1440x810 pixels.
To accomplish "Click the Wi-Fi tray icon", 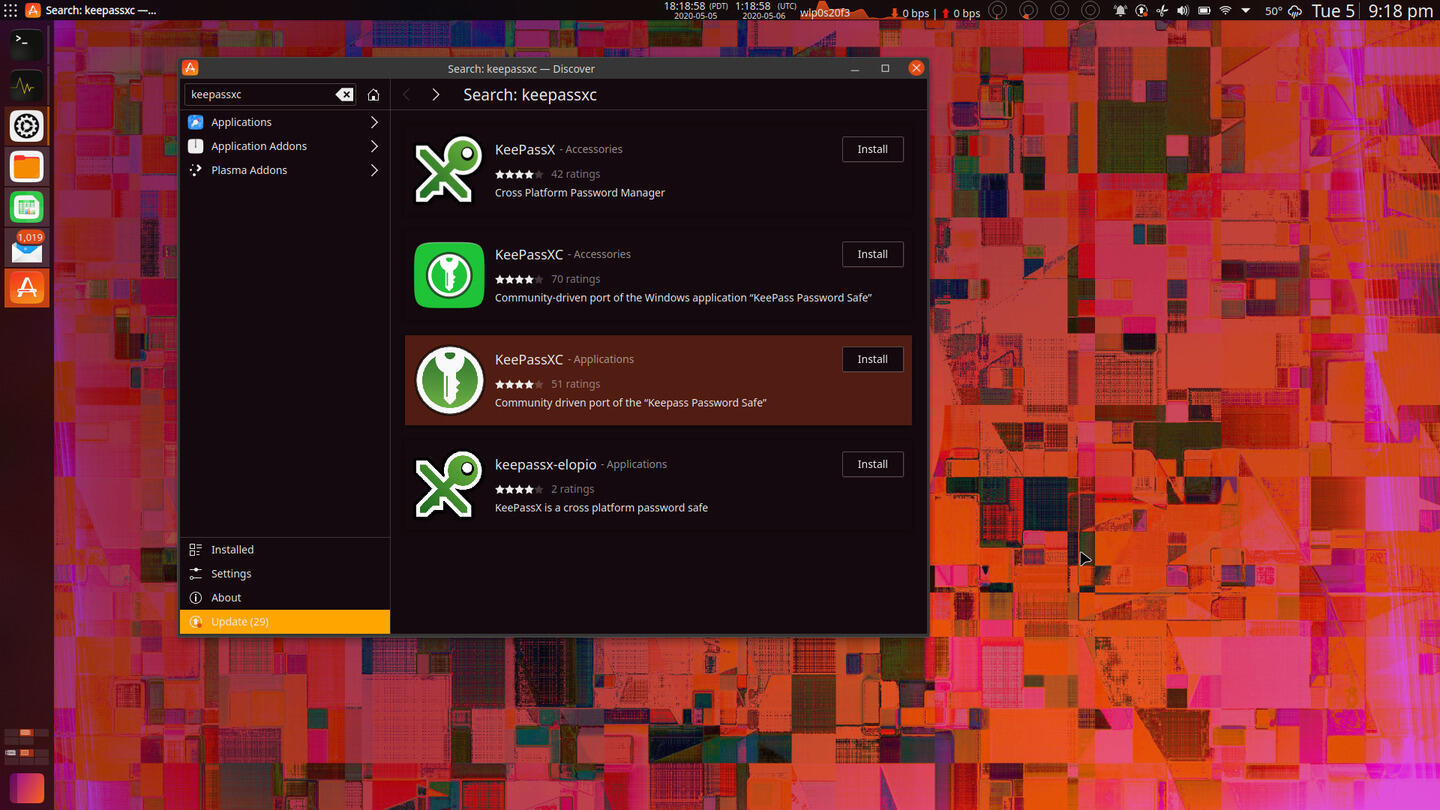I will click(x=1225, y=11).
